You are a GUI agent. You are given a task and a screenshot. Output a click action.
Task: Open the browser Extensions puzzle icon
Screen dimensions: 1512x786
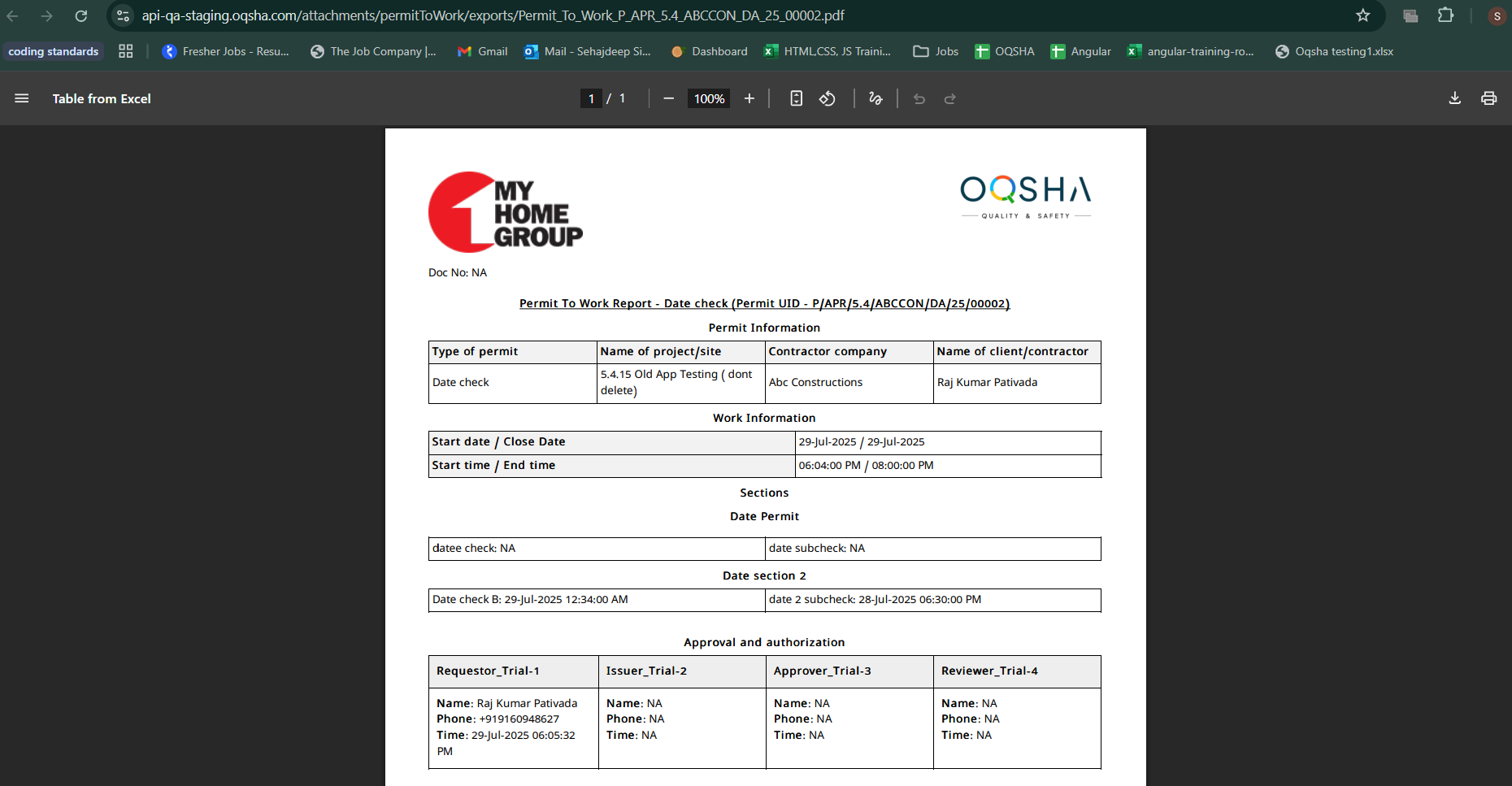pos(1445,15)
